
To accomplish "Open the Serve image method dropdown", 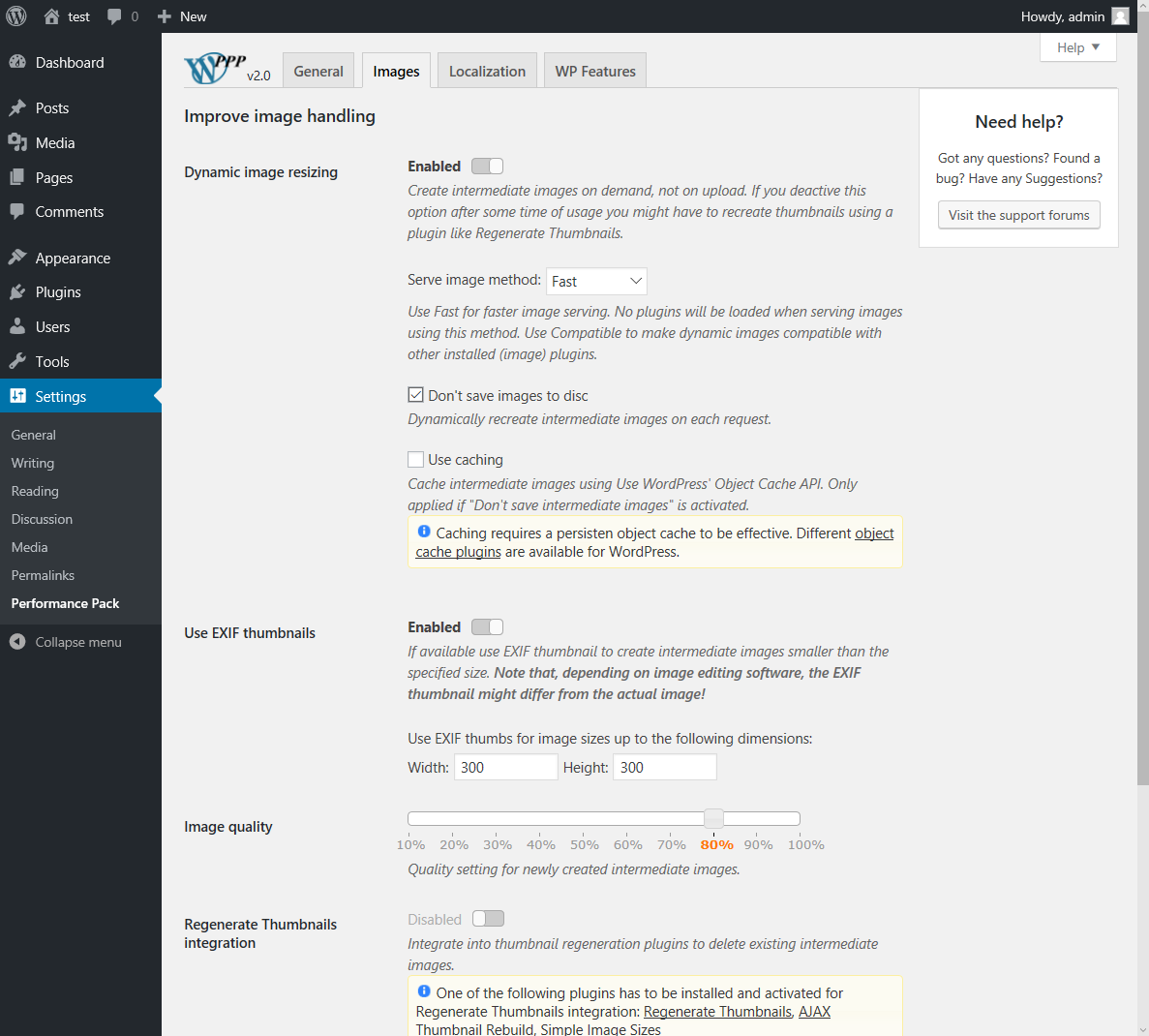I will pos(596,281).
